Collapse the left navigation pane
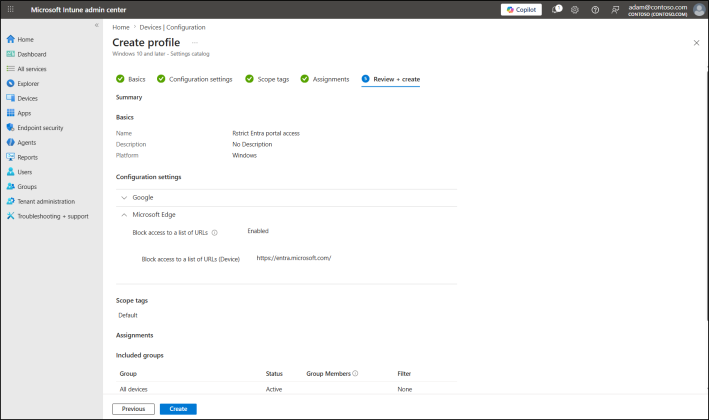709x420 pixels. tap(96, 25)
